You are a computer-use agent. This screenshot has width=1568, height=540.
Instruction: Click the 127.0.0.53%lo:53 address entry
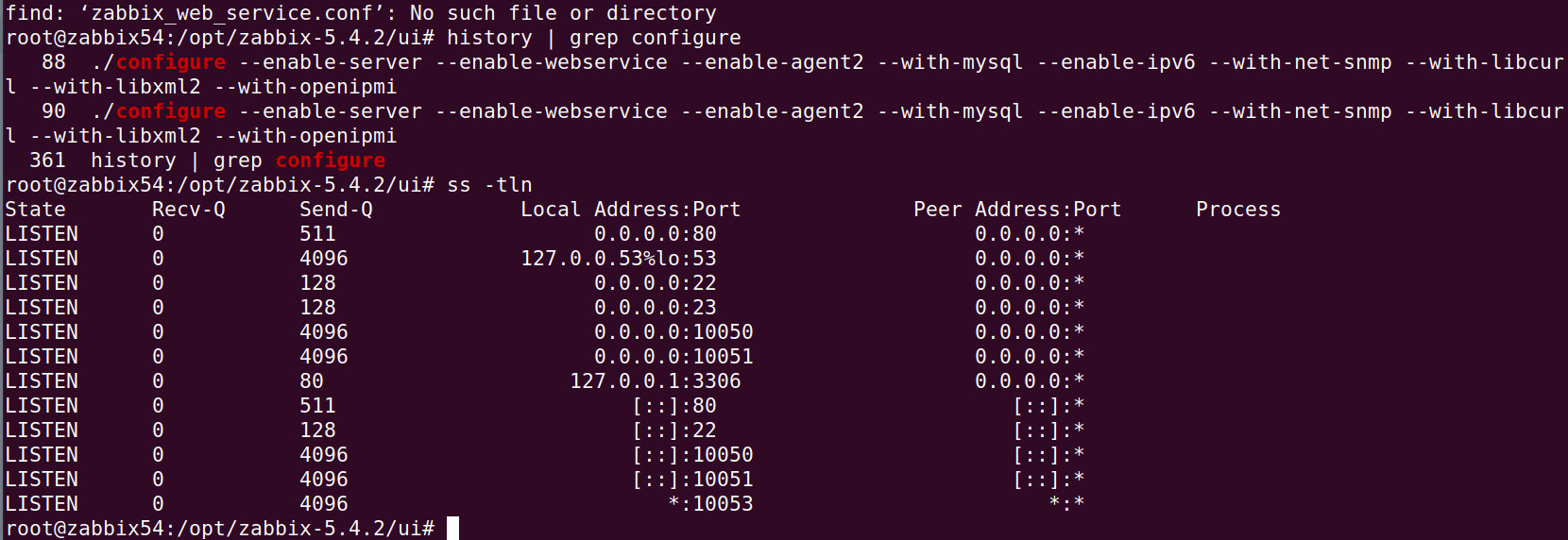619,259
